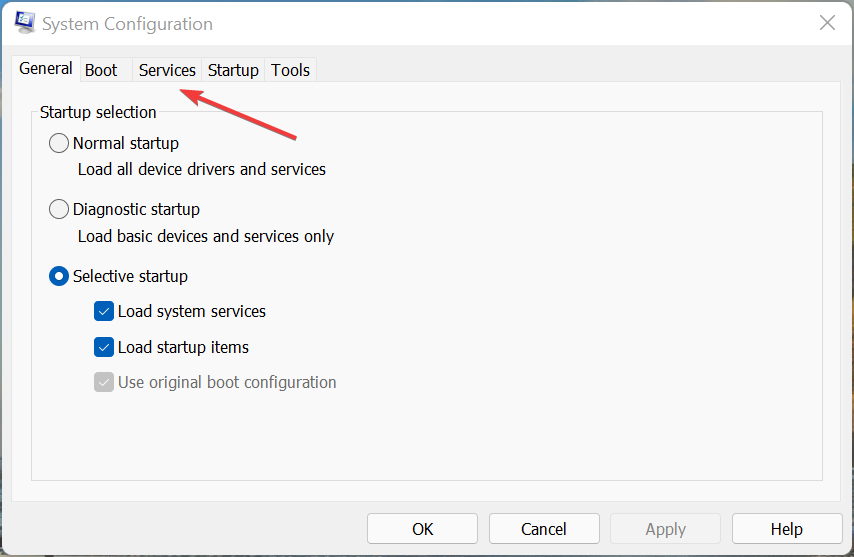The height and width of the screenshot is (557, 854).
Task: Click the Startup selection group label
Action: coord(98,112)
